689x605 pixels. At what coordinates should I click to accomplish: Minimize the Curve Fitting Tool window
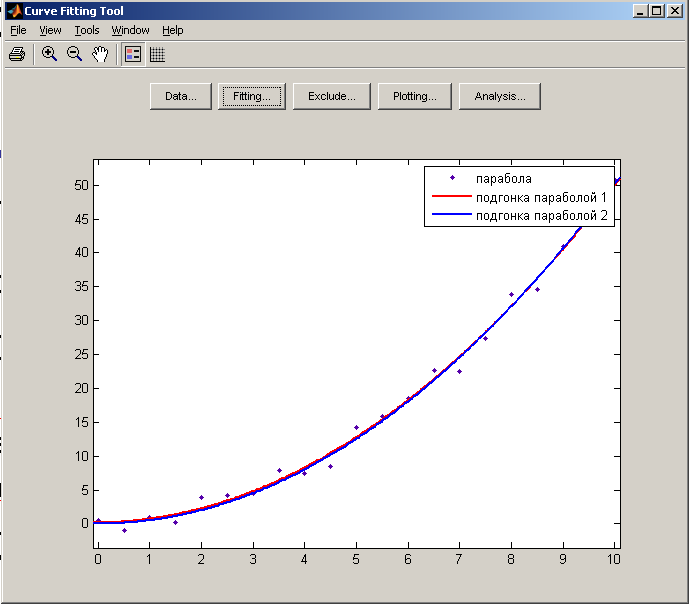640,11
